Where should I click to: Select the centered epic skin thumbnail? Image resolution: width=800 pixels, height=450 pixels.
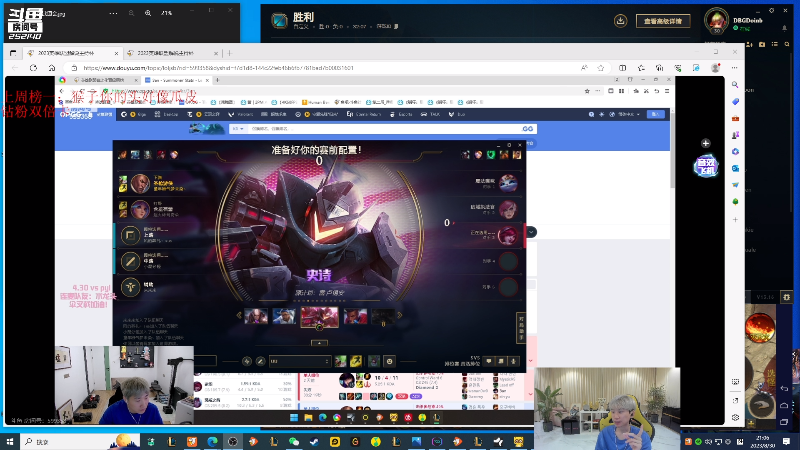[319, 316]
